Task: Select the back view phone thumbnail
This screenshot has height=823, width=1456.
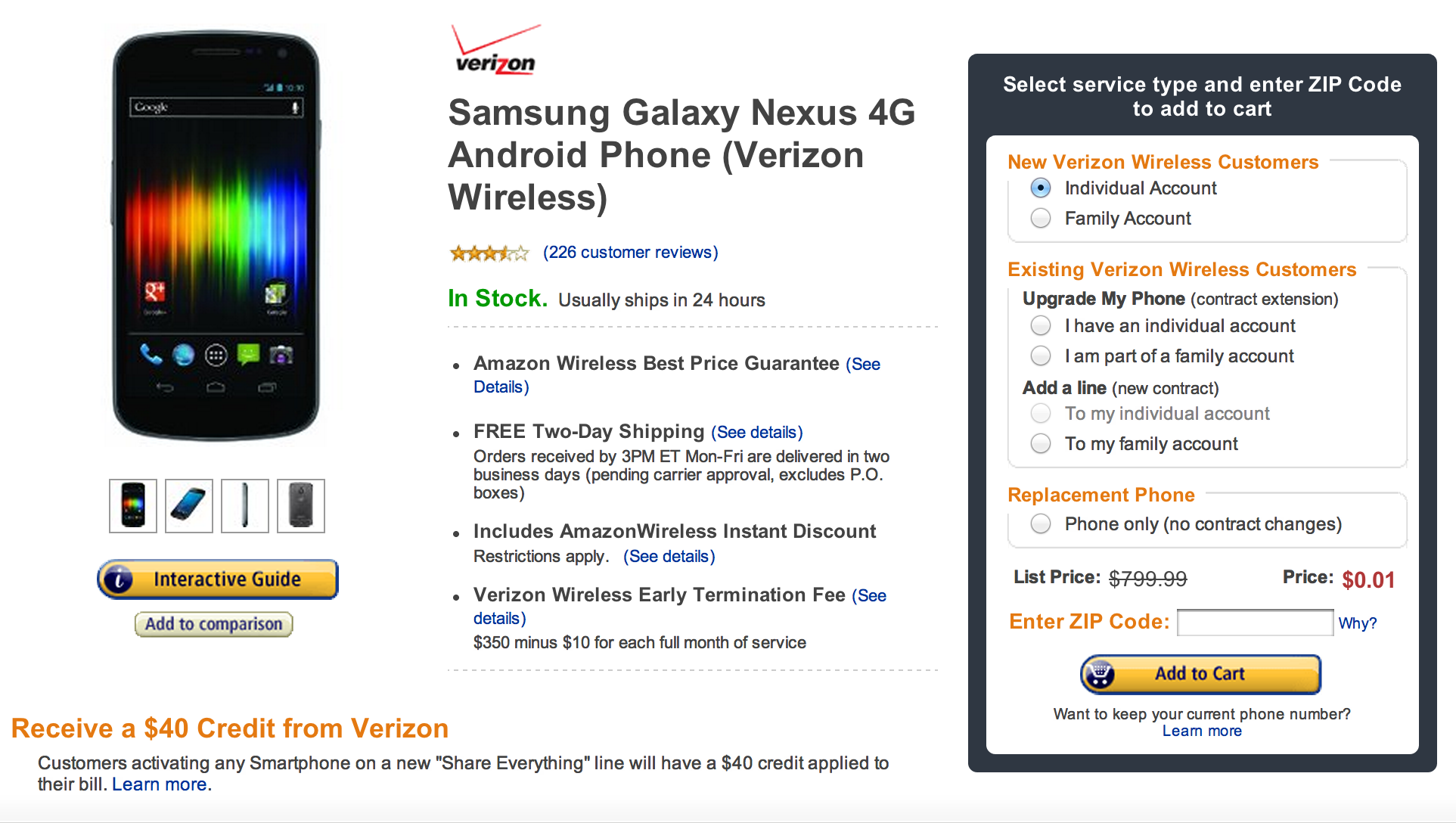Action: click(x=301, y=506)
